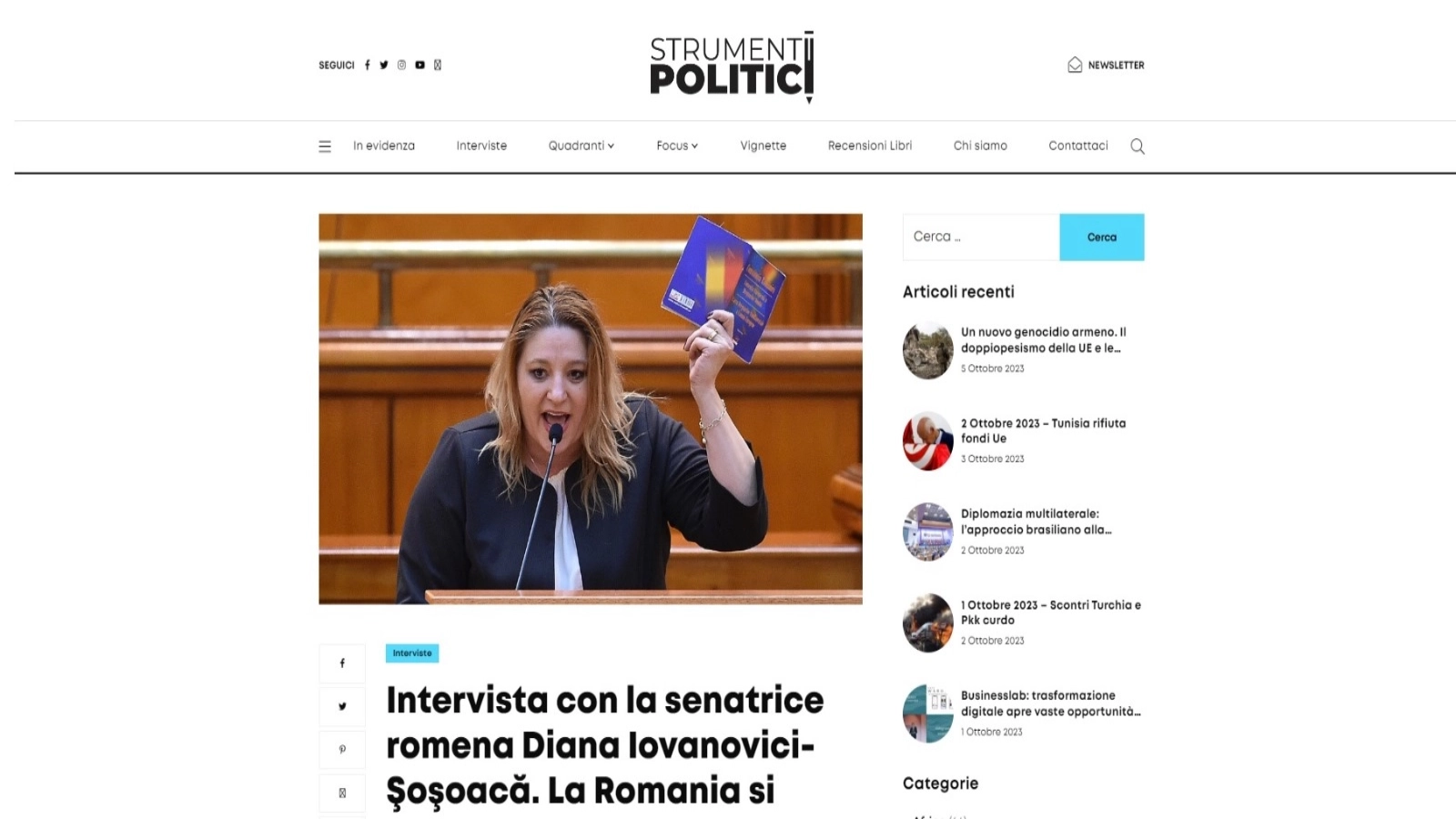
Task: Go to Recensioni Libri page
Action: click(x=869, y=146)
